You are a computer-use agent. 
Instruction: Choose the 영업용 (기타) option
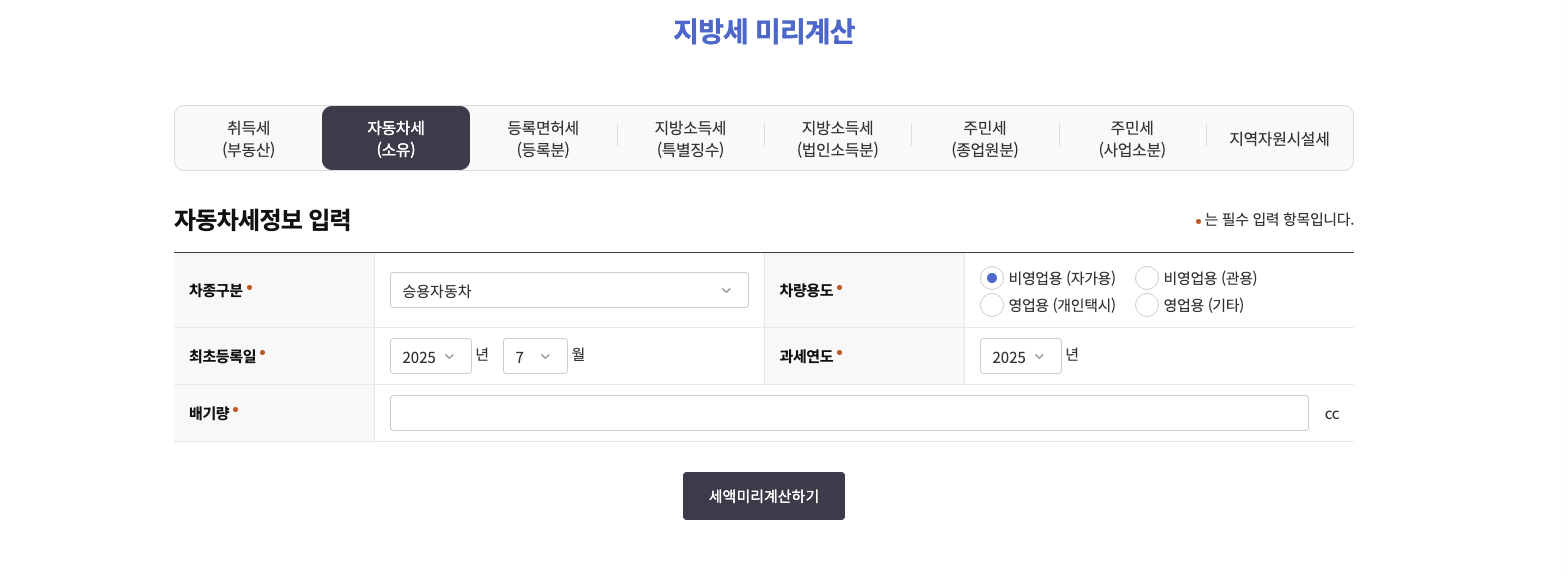pos(1147,305)
